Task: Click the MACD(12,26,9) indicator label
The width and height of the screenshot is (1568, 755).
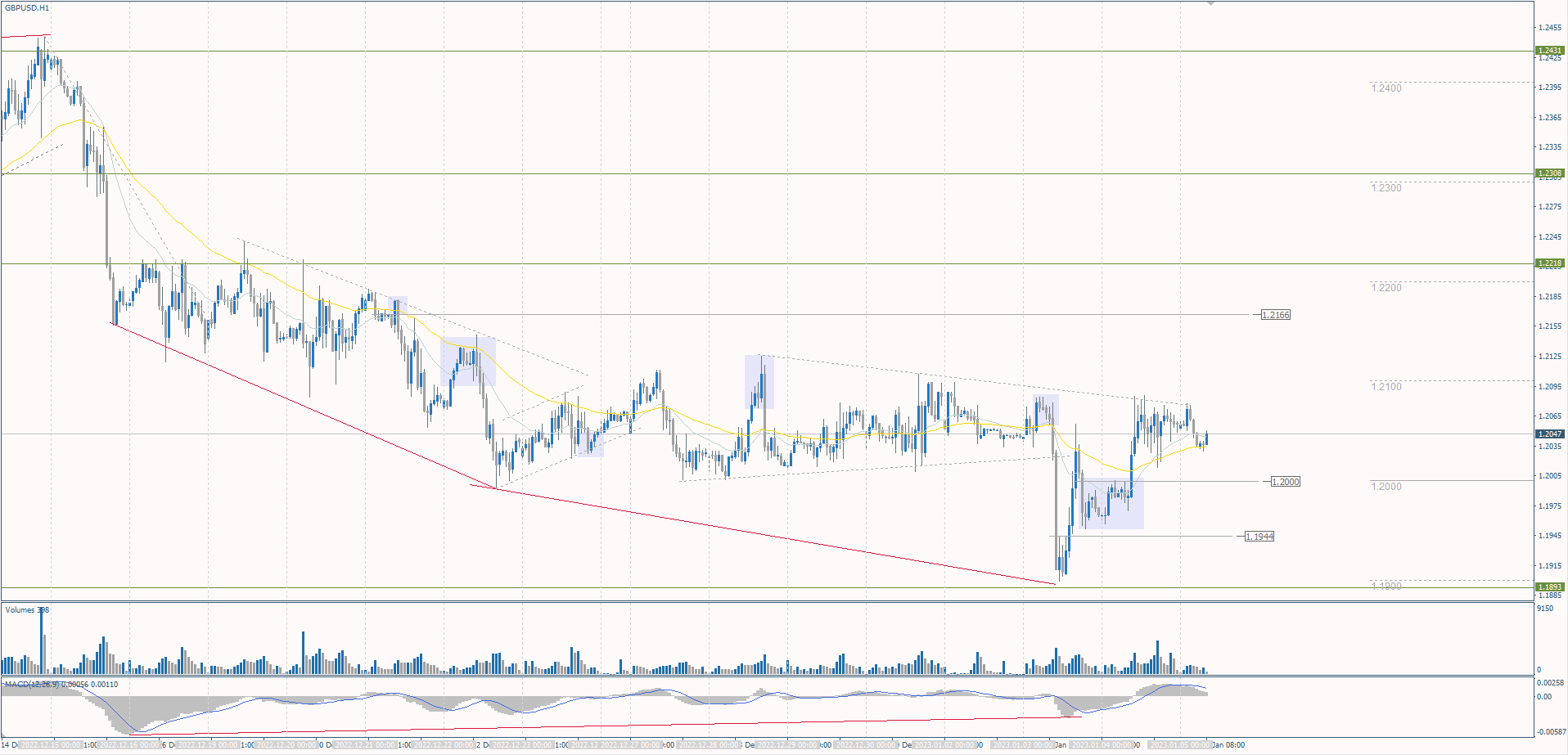Action: (61, 685)
